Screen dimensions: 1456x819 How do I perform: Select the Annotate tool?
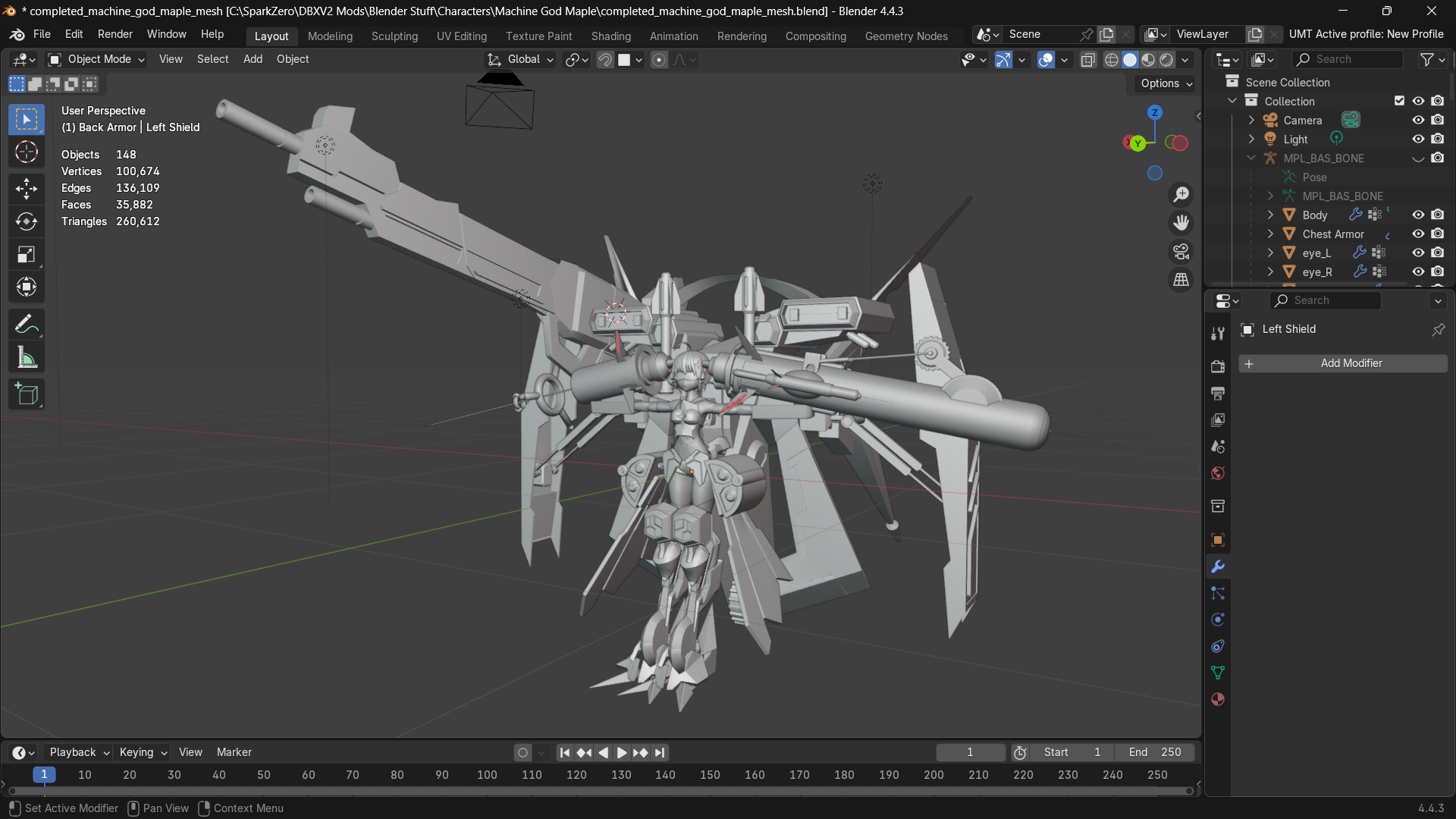(x=27, y=325)
